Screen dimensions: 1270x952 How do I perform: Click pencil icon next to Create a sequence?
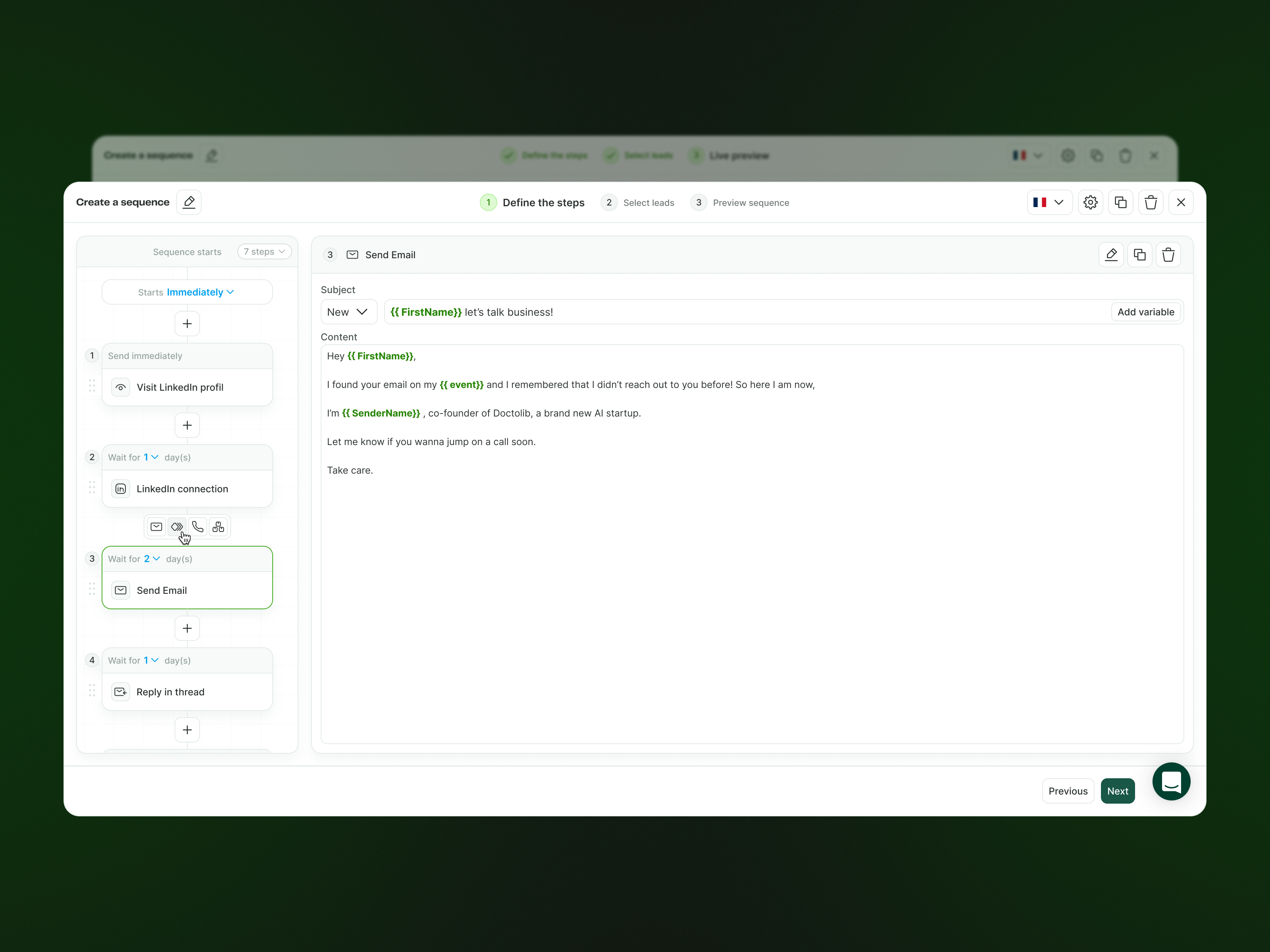pyautogui.click(x=189, y=202)
